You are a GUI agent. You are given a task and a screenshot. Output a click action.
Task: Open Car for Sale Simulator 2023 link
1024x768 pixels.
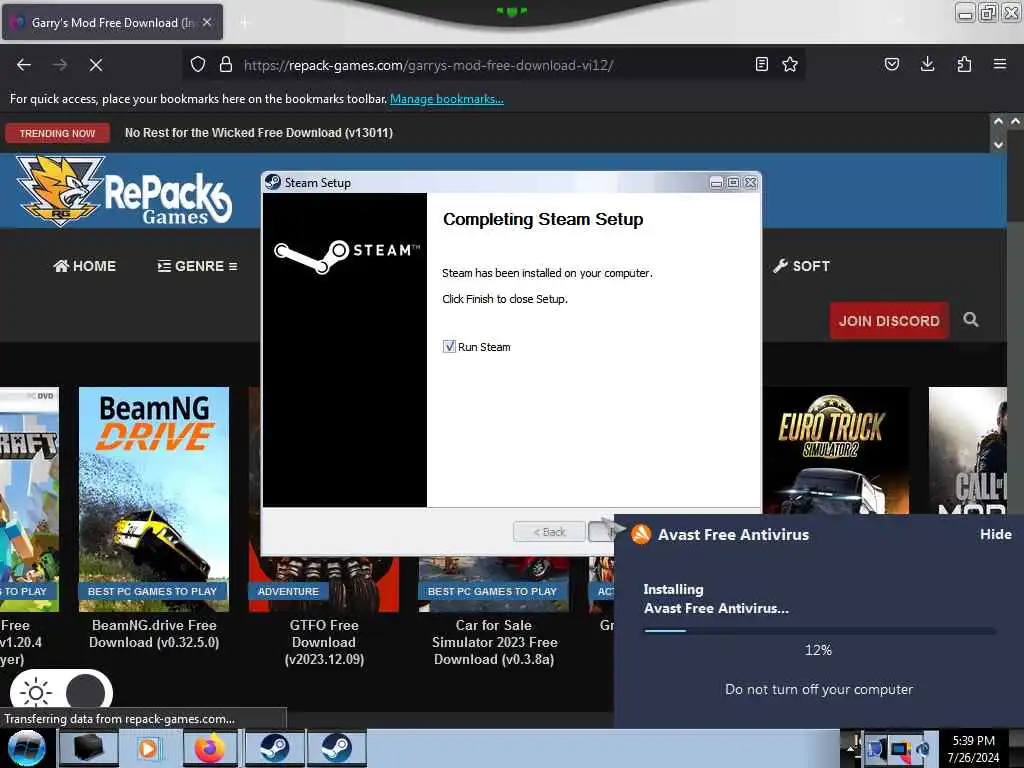tap(494, 642)
